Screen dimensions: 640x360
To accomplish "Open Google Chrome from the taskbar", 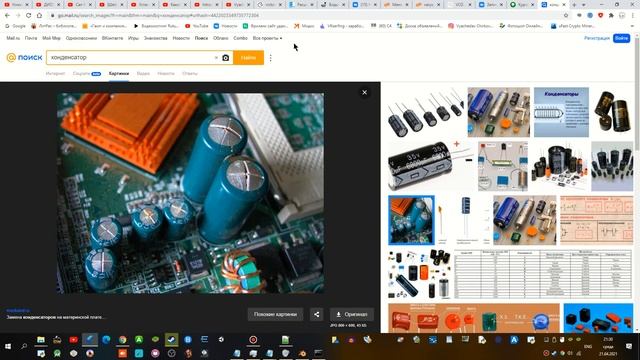I will point(122,340).
